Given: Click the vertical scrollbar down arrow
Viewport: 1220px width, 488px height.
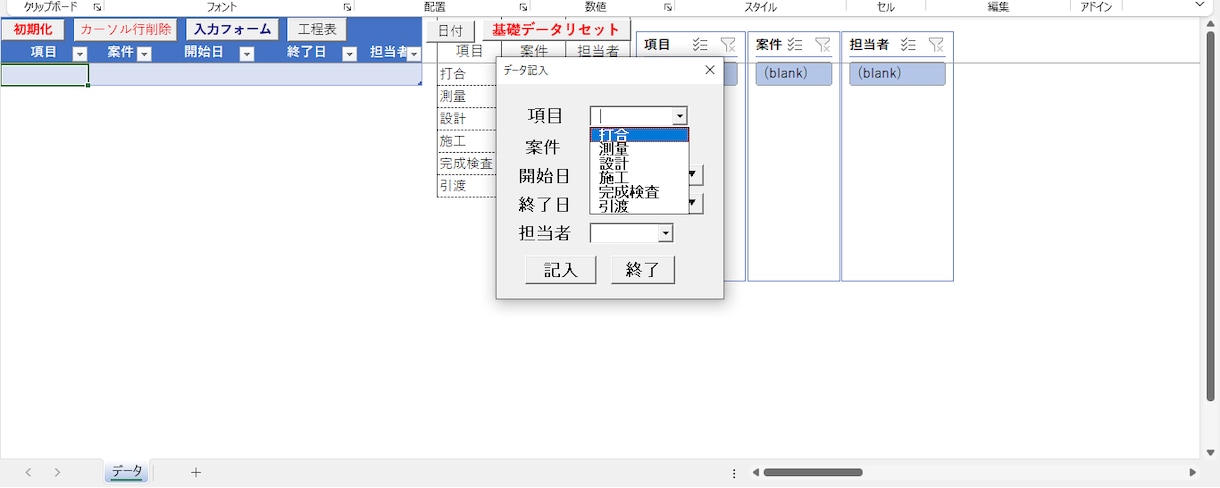Looking at the screenshot, I should click(x=1212, y=452).
